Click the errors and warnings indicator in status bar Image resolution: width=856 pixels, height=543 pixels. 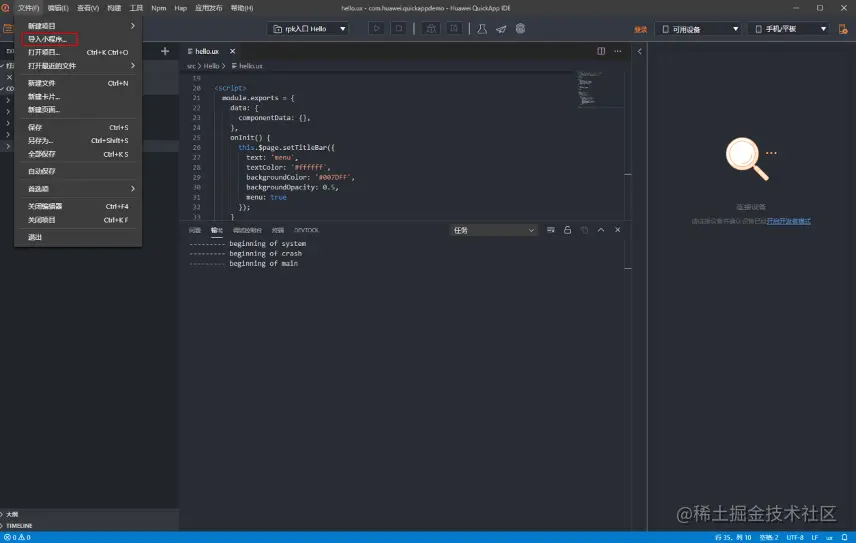(17, 538)
